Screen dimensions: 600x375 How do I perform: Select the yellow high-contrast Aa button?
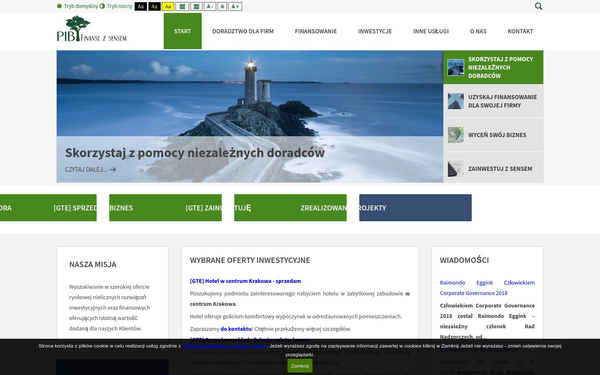coord(168,7)
